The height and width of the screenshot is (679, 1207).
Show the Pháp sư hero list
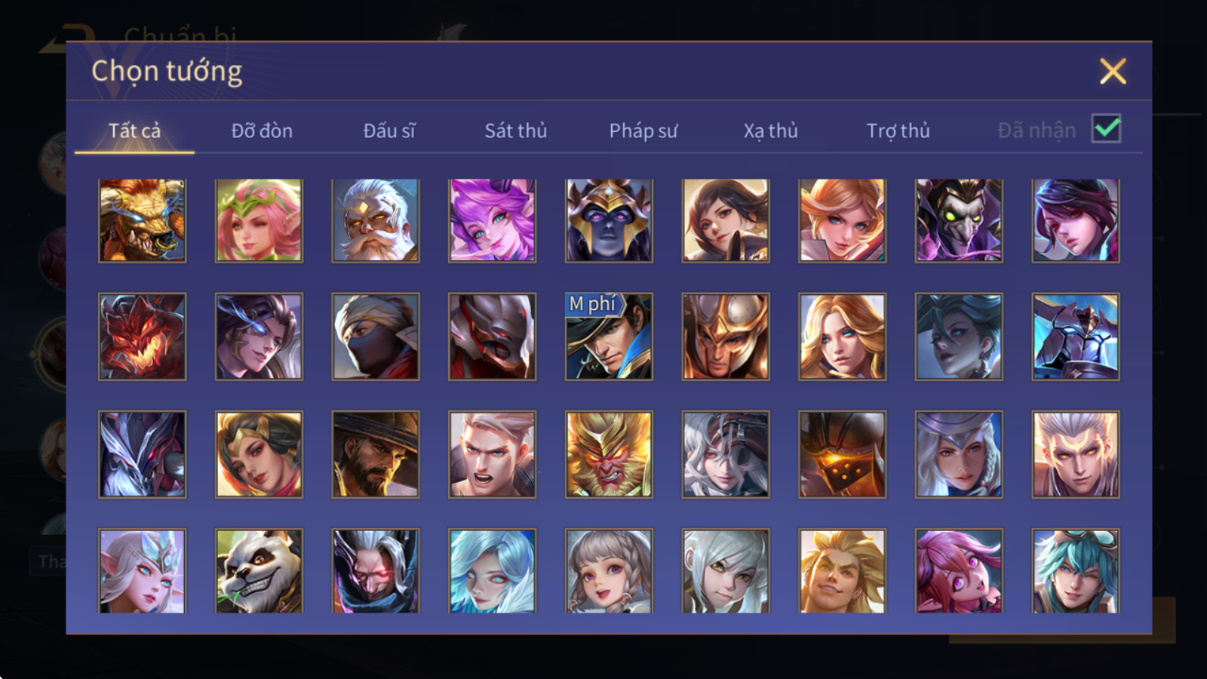(x=643, y=131)
